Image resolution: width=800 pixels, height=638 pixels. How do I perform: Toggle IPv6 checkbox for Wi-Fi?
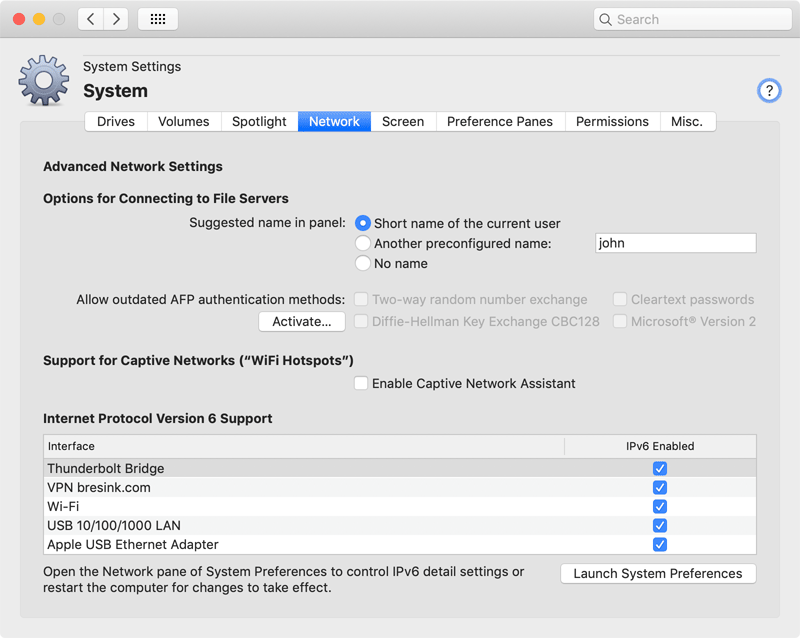660,506
